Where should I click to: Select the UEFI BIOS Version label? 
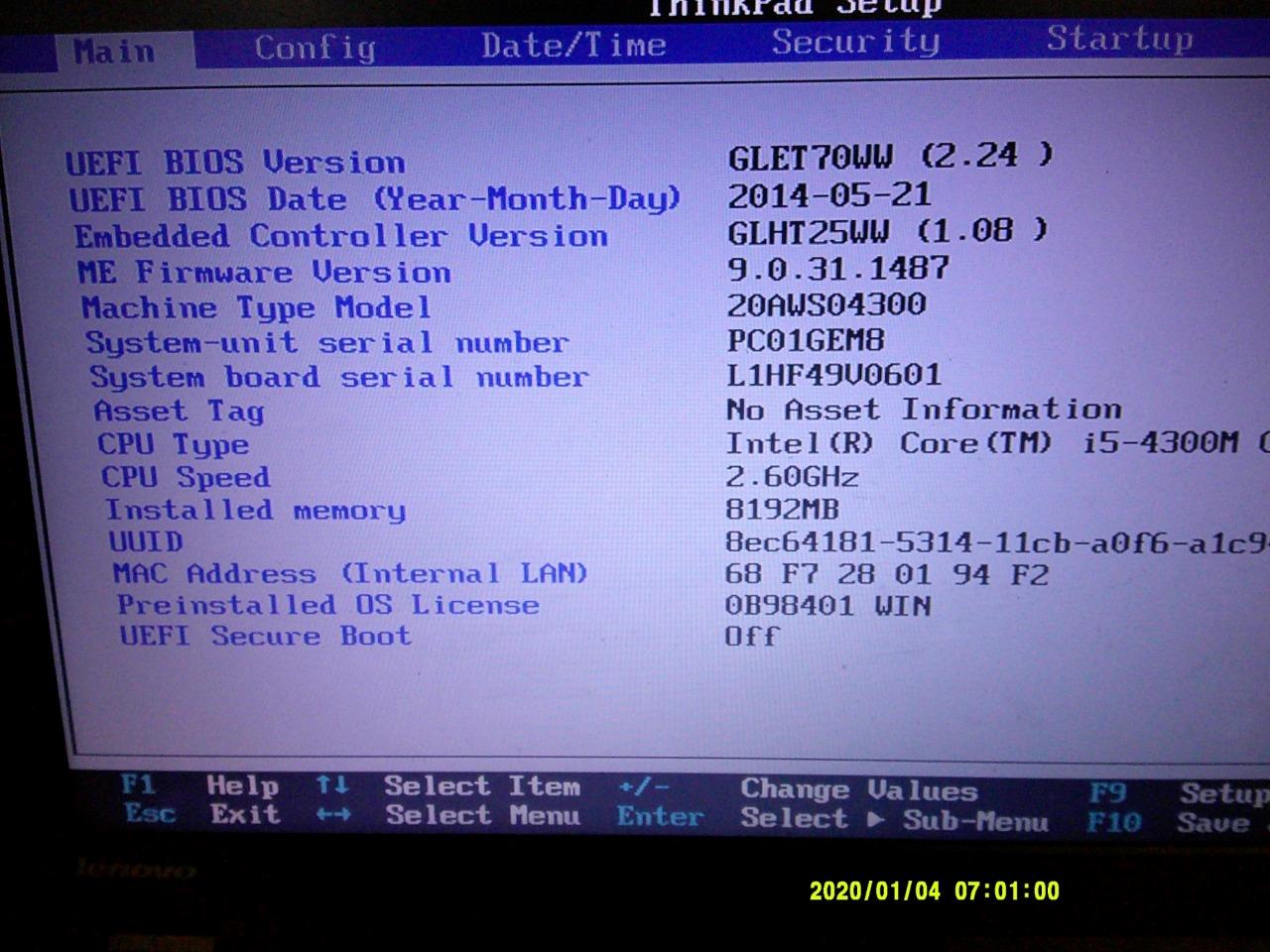click(235, 163)
